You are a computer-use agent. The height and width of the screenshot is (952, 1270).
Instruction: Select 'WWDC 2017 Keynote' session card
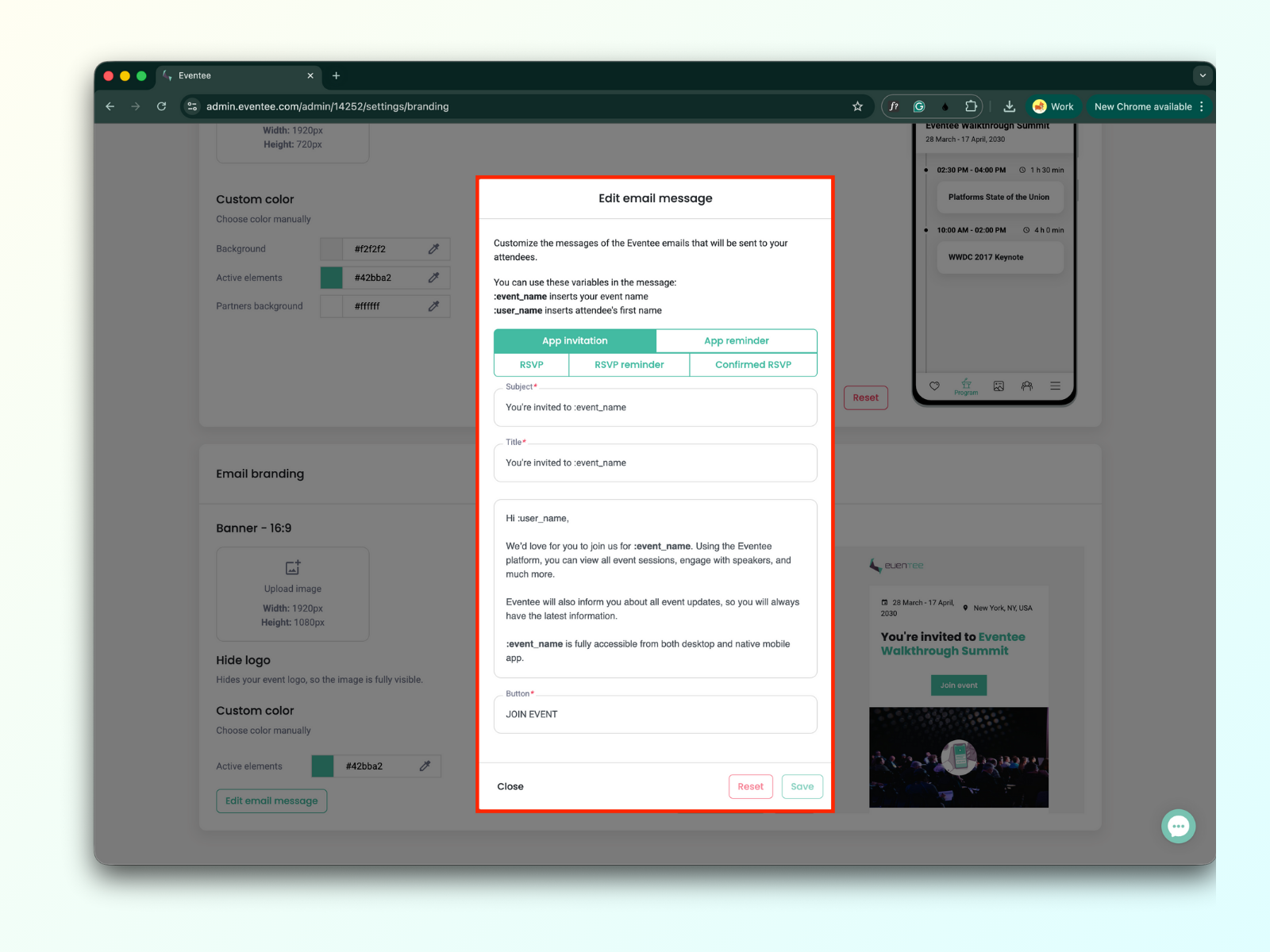tap(999, 258)
